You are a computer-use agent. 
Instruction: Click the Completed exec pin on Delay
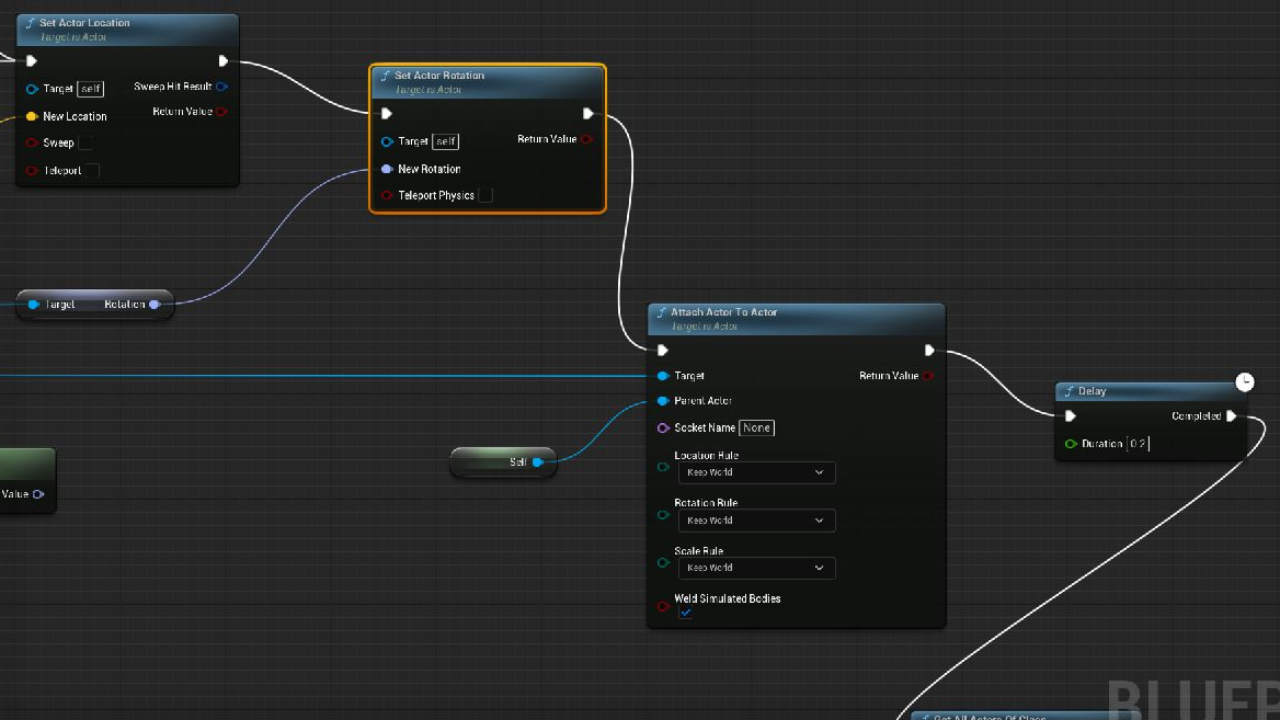tap(1231, 416)
